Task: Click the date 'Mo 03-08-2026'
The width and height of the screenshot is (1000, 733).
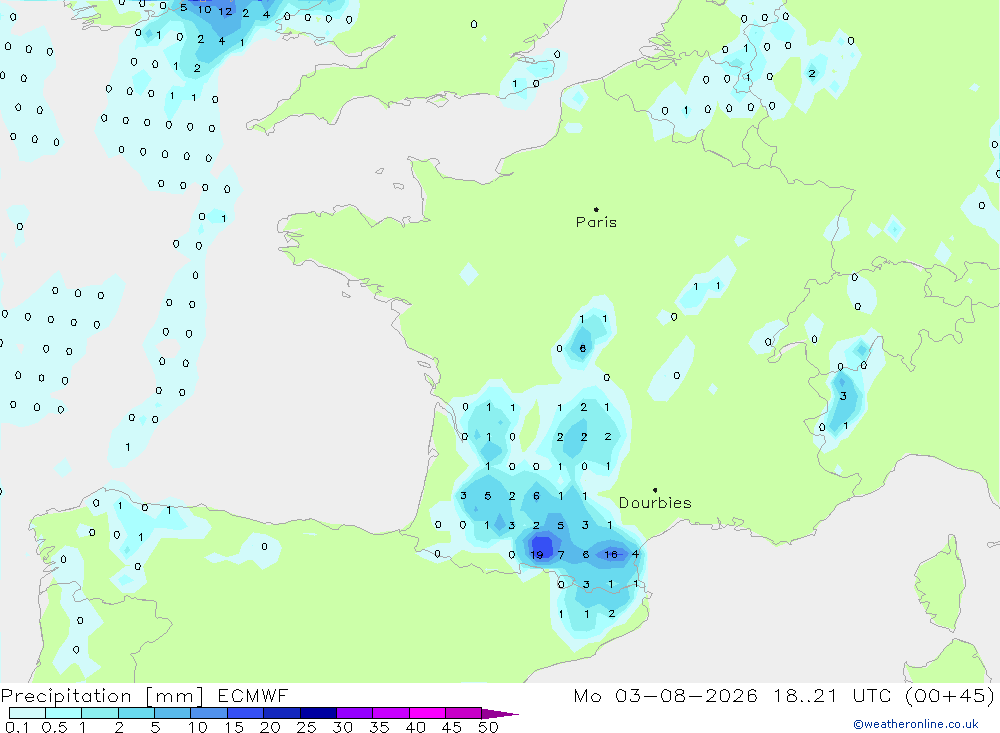Action: tap(665, 695)
